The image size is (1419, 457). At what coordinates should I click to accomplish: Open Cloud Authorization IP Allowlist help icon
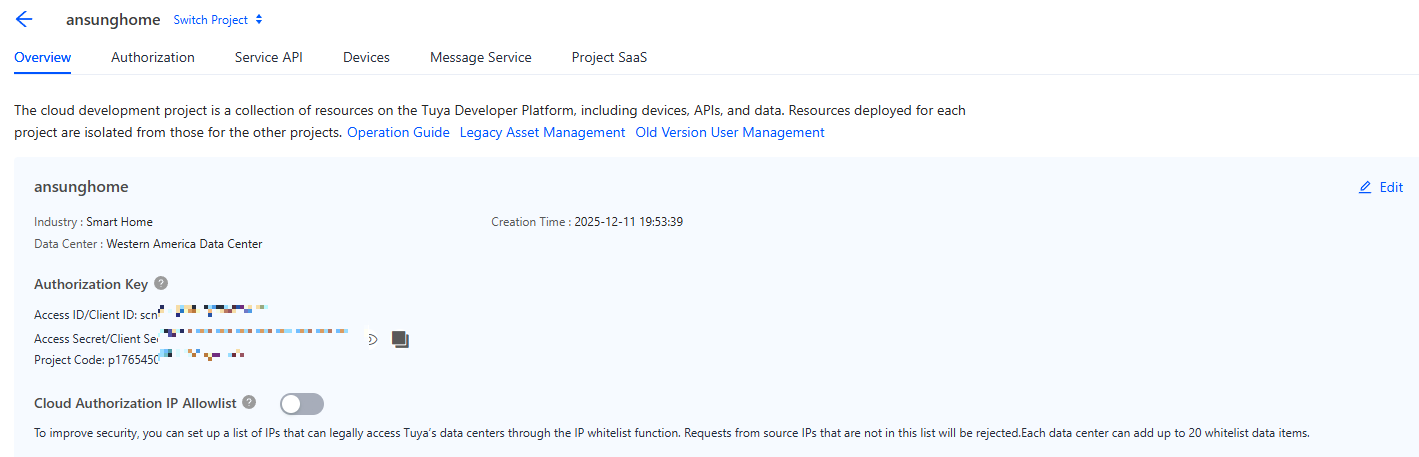(249, 402)
